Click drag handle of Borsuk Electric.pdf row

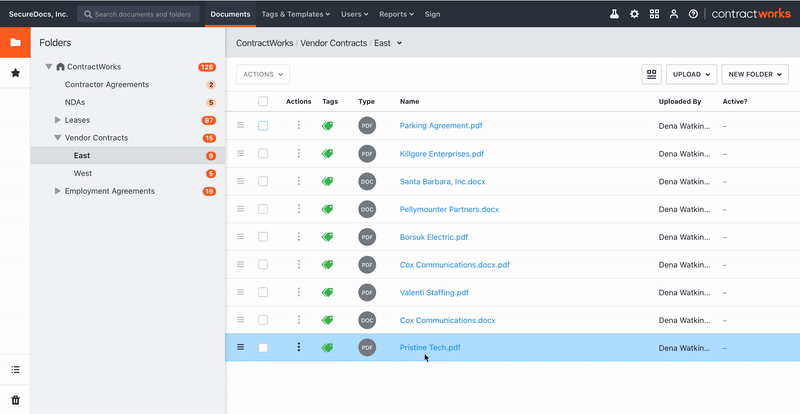[240, 236]
